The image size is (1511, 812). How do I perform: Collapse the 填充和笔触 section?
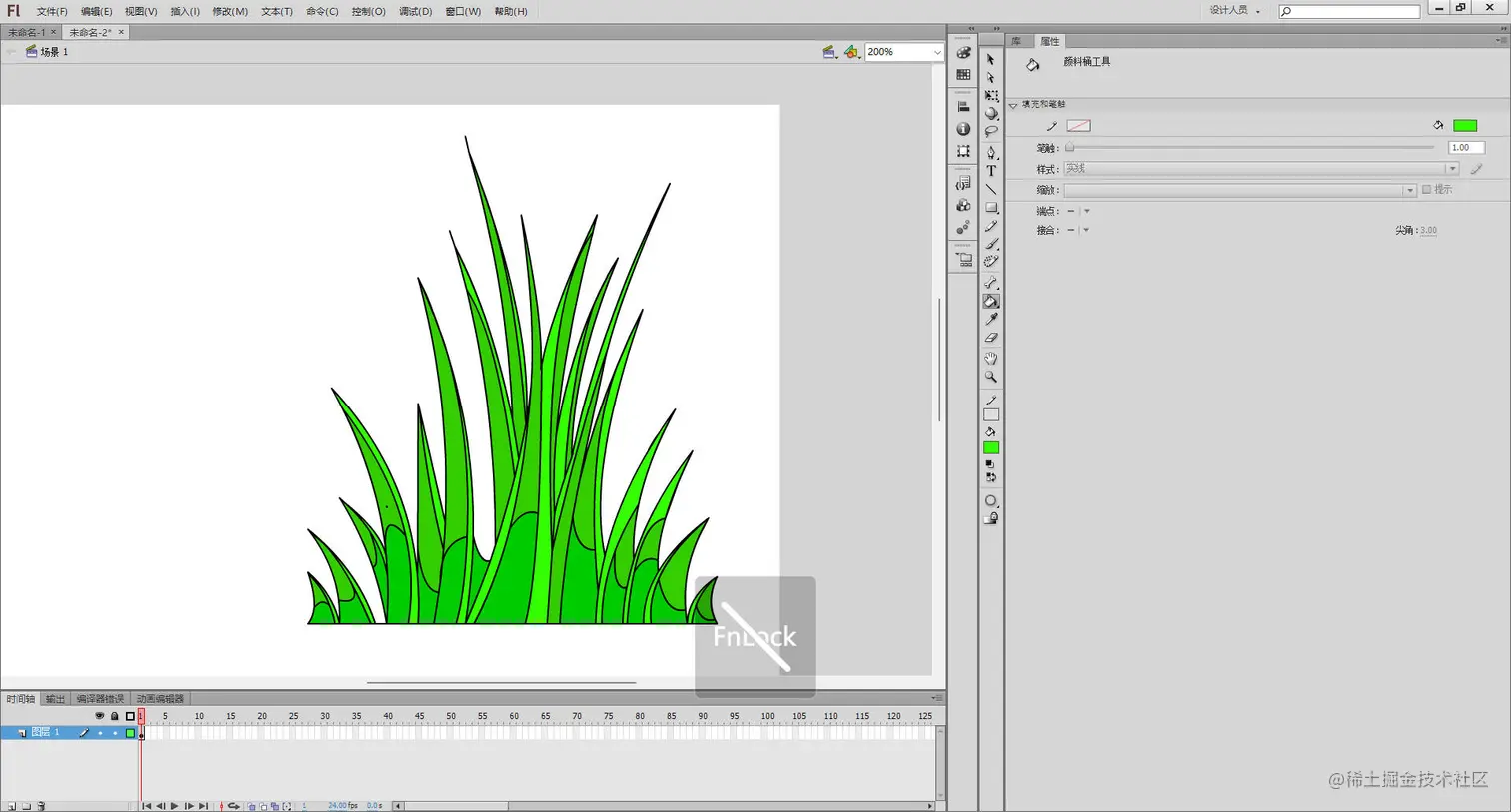coord(1013,104)
